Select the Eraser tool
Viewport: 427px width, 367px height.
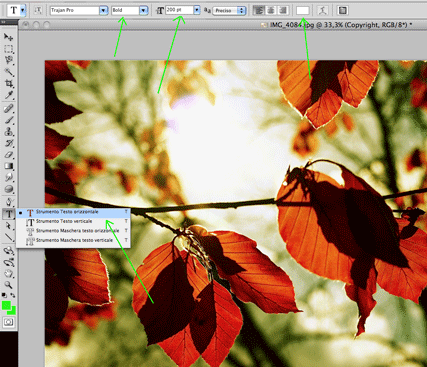9,155
